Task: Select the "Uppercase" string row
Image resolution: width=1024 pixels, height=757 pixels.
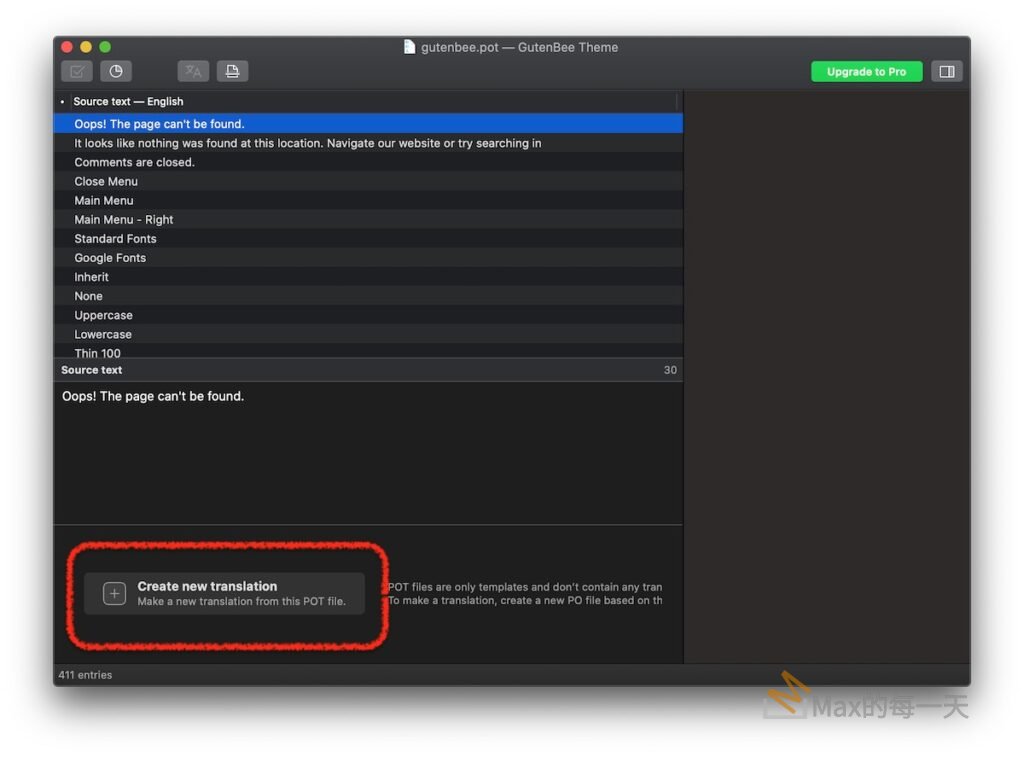Action: tap(103, 315)
